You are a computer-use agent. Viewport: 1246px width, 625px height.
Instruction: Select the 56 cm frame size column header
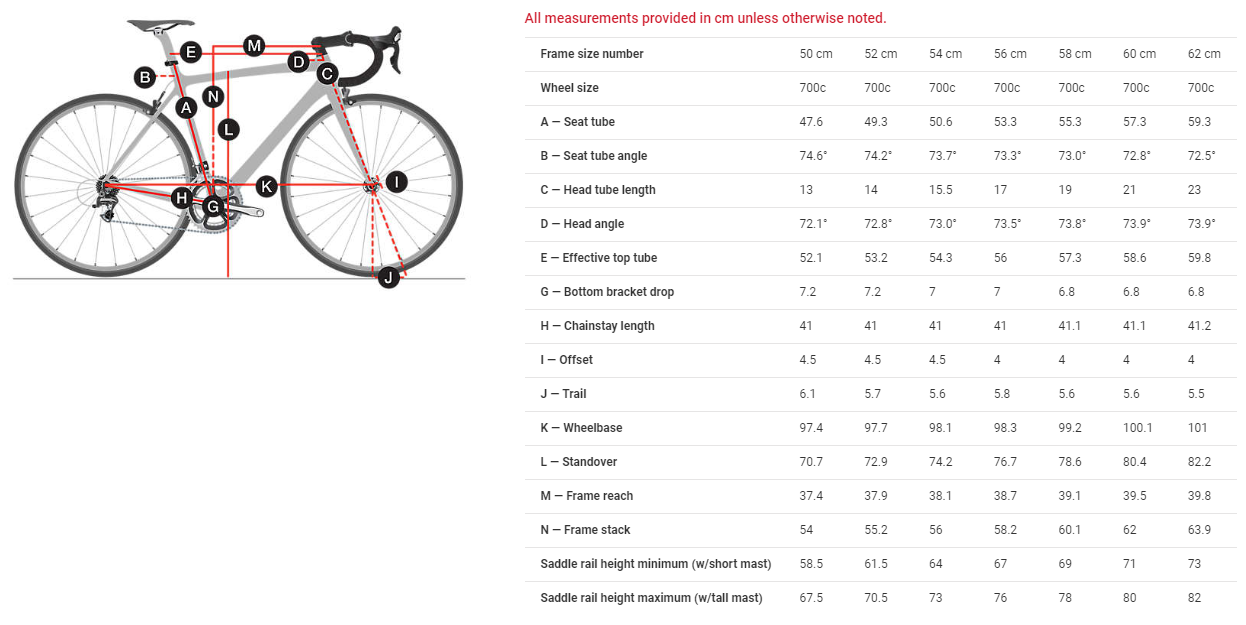click(x=1010, y=54)
